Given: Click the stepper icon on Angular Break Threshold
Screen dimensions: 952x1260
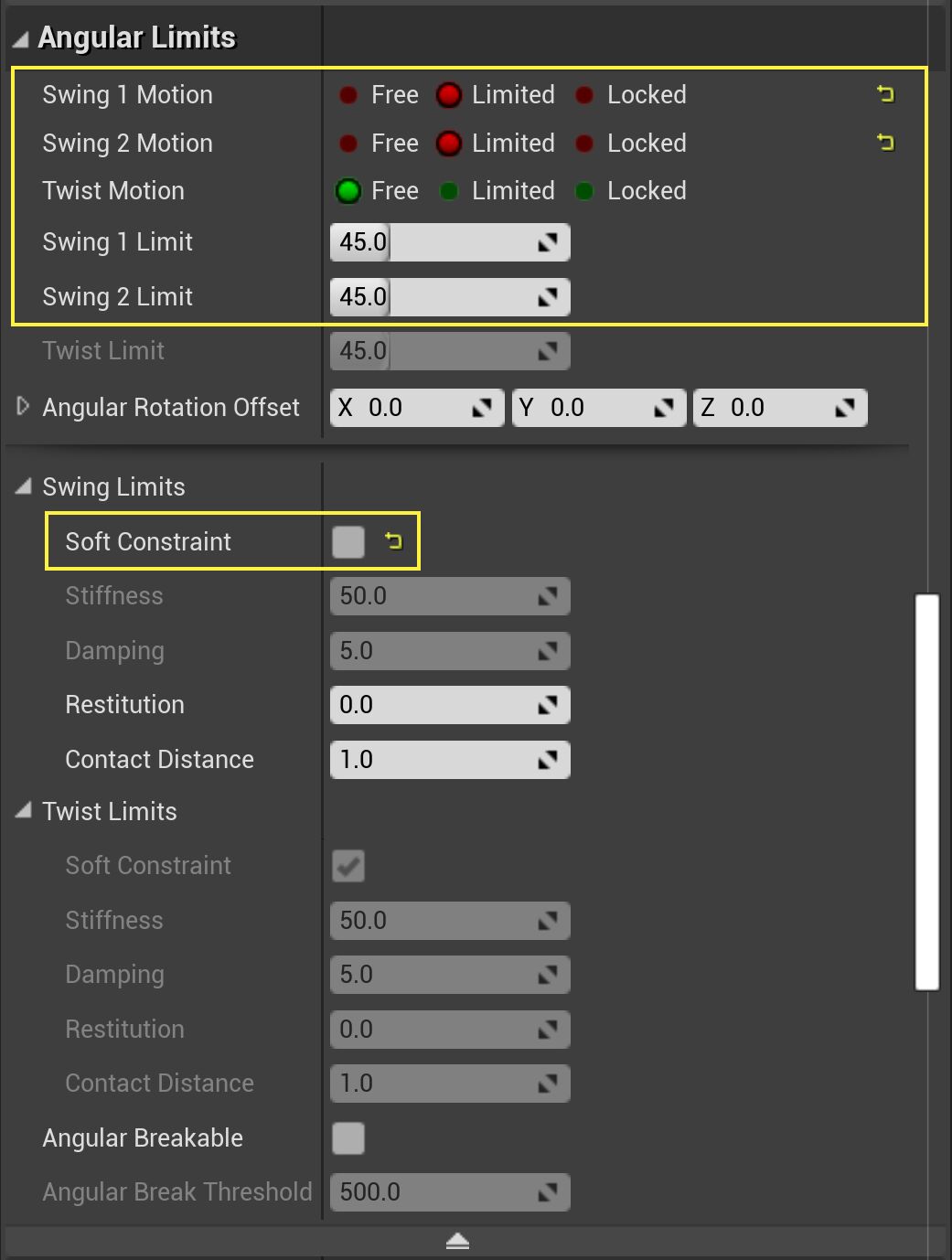Looking at the screenshot, I should pos(547,1191).
